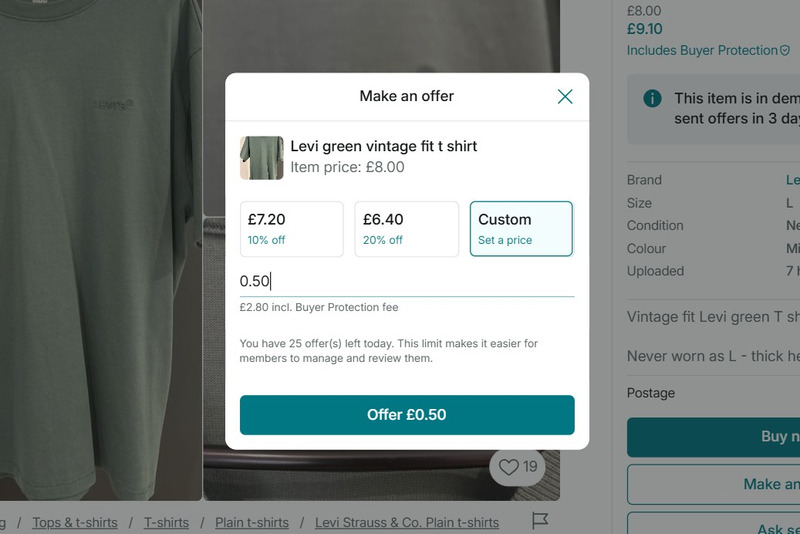Open the Tops & t-shirts breadcrumb
The height and width of the screenshot is (534, 800).
tap(74, 522)
